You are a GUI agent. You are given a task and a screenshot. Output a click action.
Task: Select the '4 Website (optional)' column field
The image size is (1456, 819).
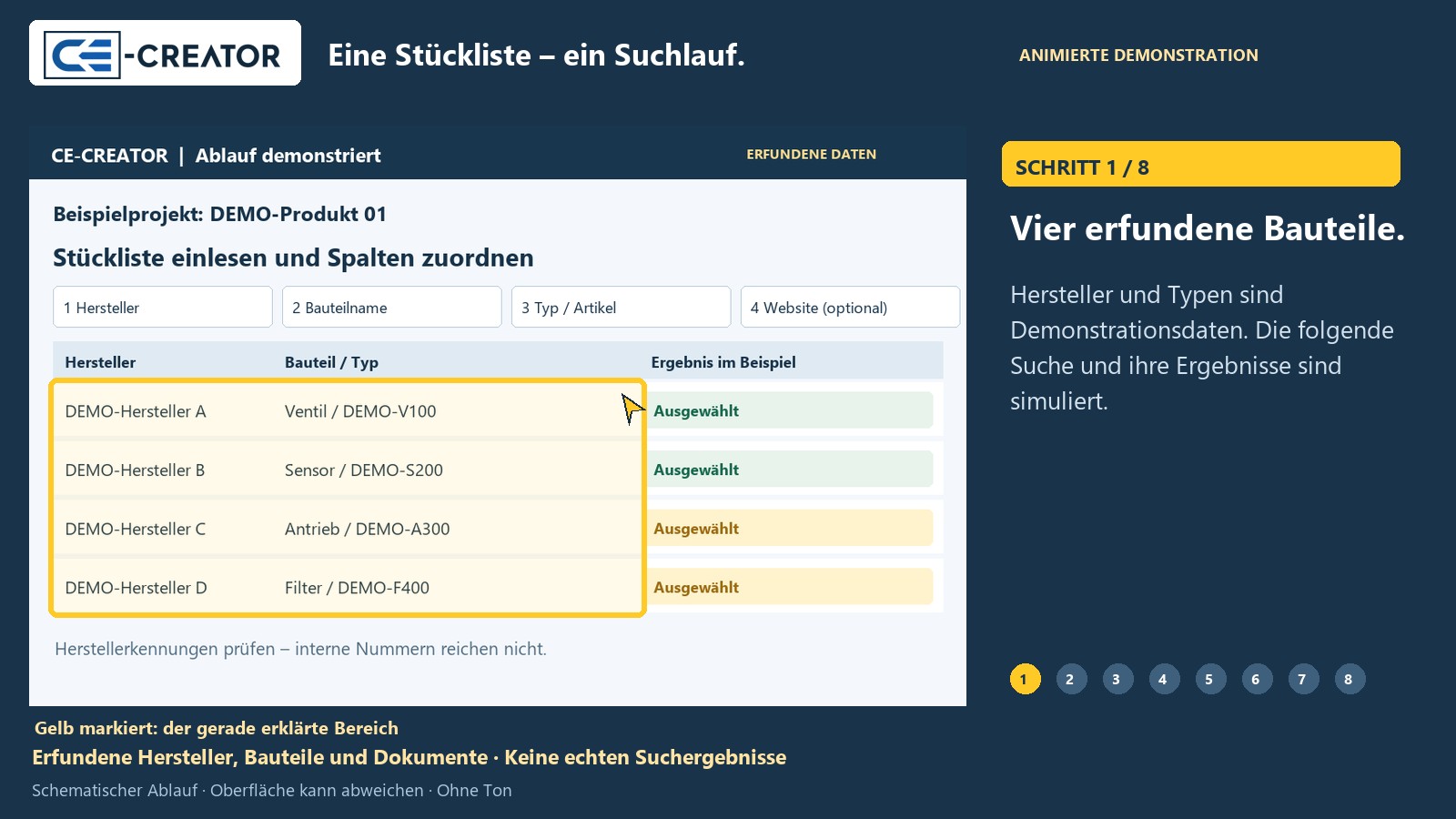point(850,307)
